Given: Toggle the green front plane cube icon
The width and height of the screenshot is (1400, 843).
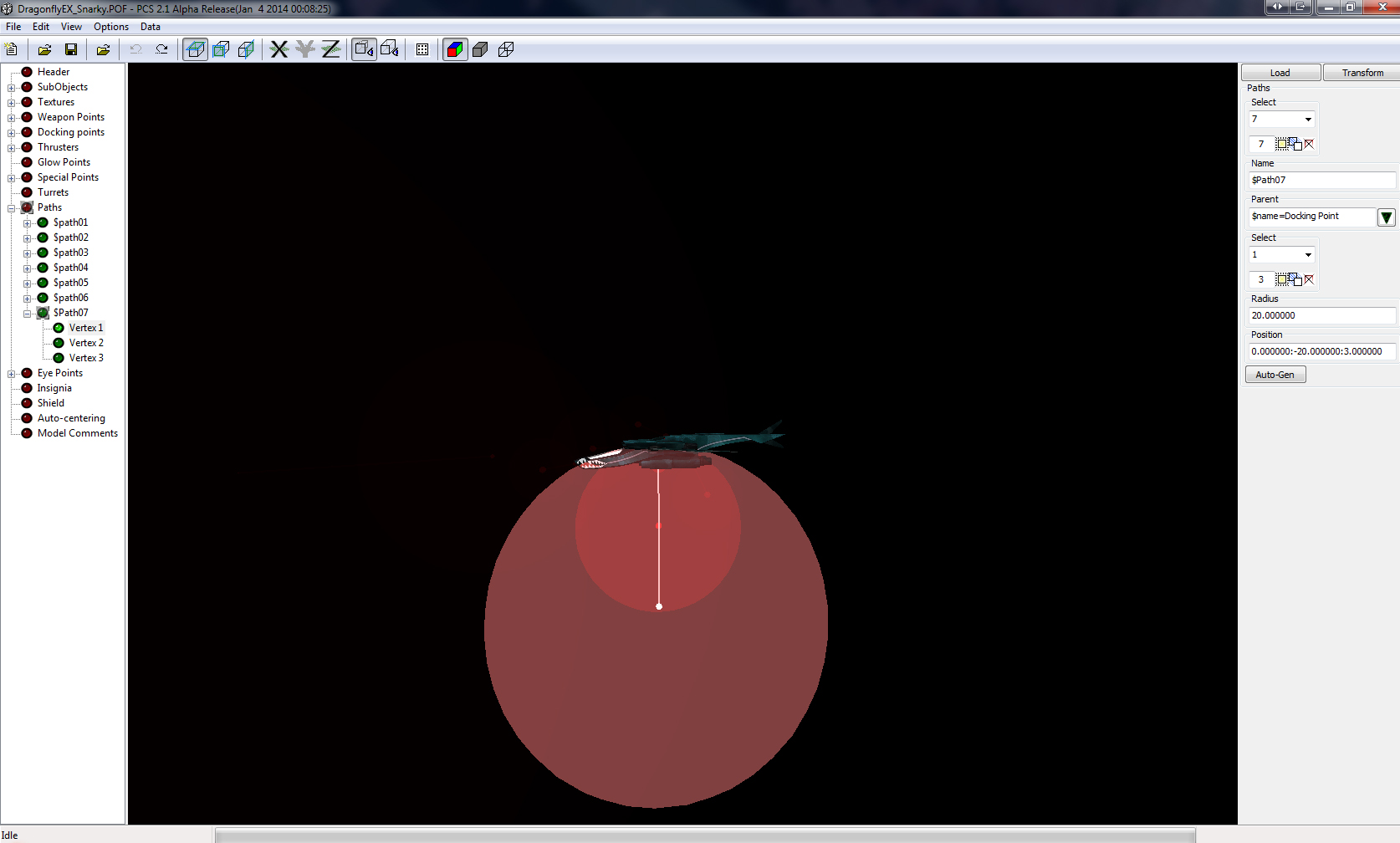Looking at the screenshot, I should pyautogui.click(x=221, y=49).
